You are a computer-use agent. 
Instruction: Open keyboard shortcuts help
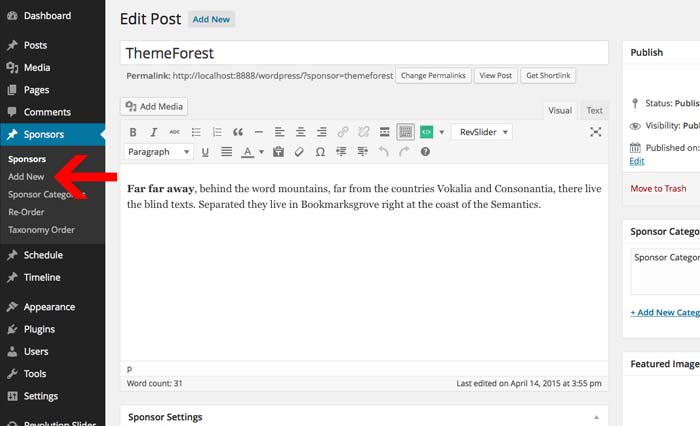pyautogui.click(x=425, y=152)
